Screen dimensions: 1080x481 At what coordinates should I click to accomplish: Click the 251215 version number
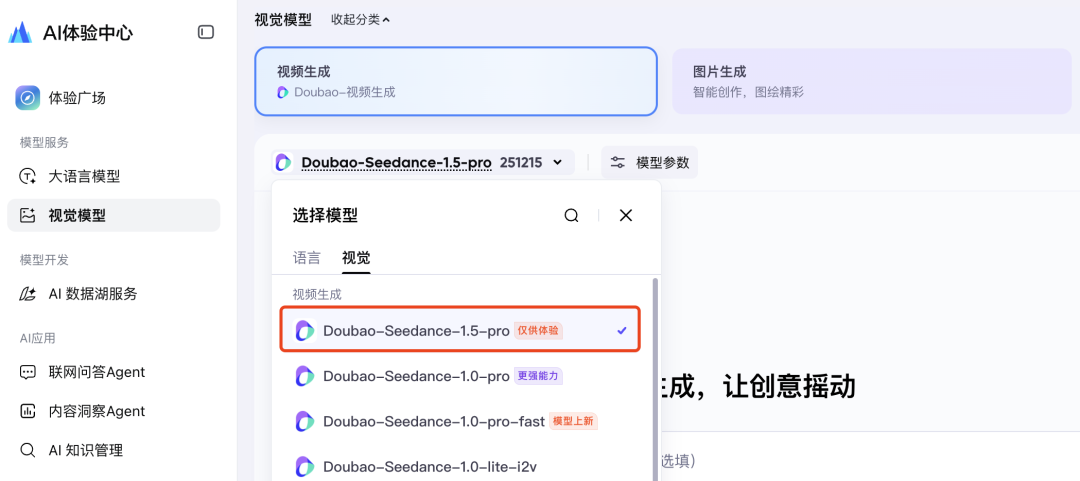click(x=521, y=163)
